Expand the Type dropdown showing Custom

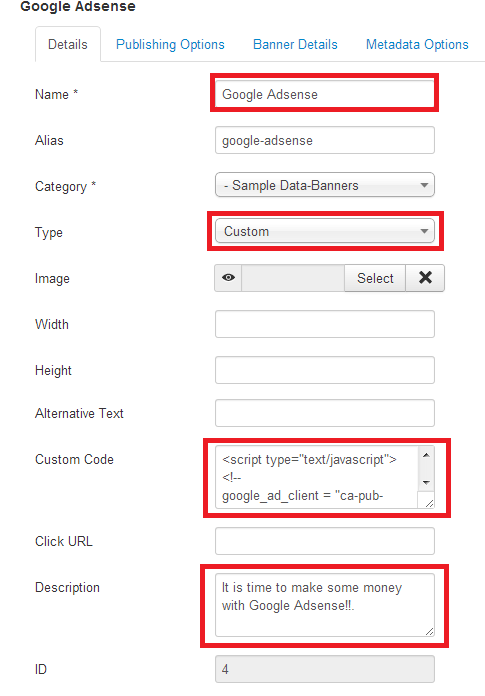pyautogui.click(x=325, y=231)
